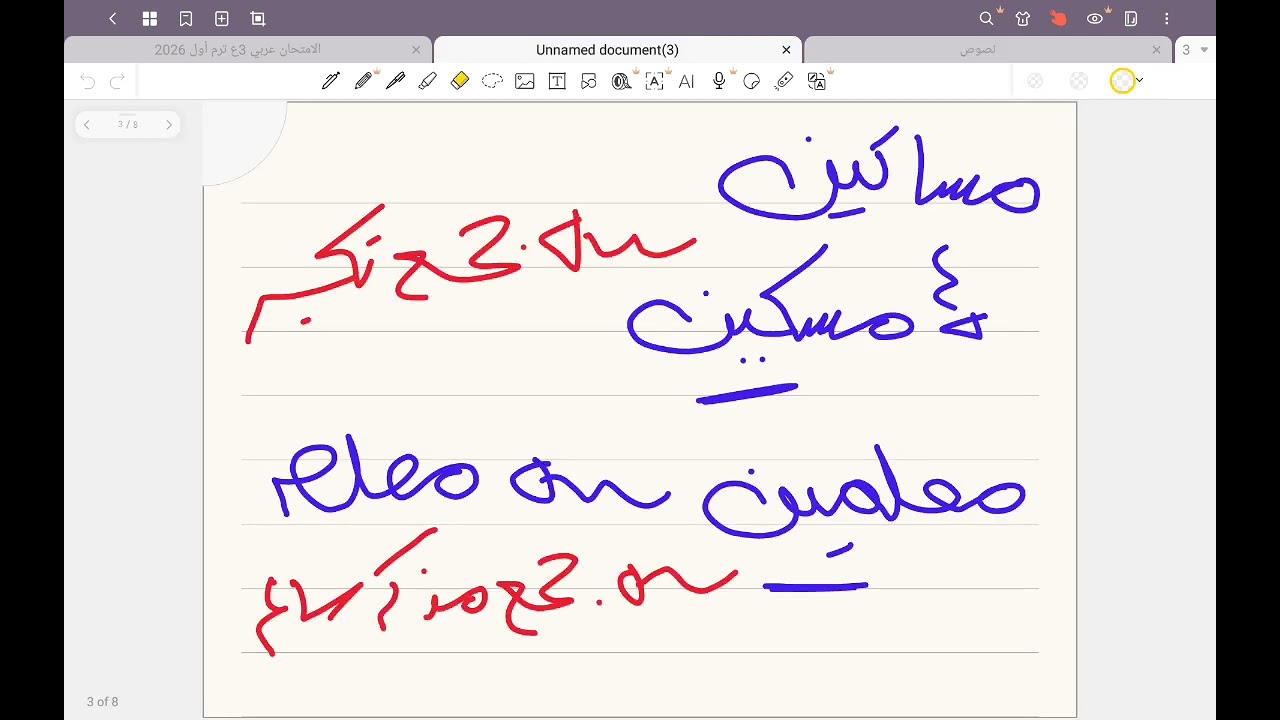Open the search magnifier icon
The height and width of the screenshot is (720, 1280).
click(986, 18)
